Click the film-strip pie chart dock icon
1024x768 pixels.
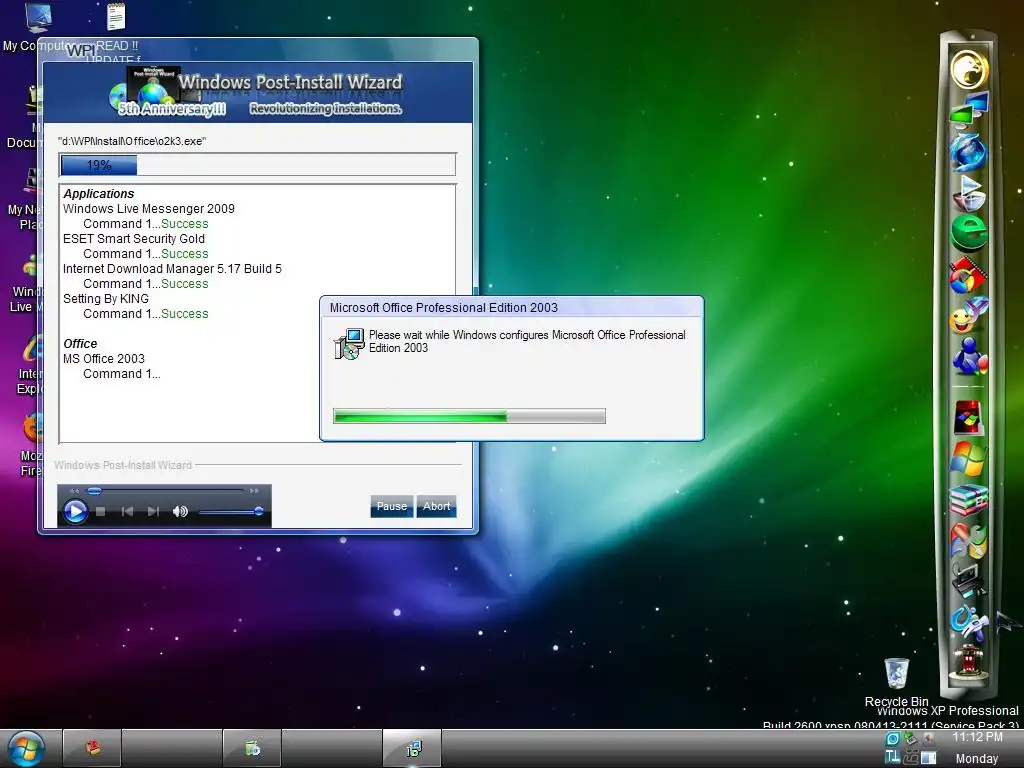pos(968,276)
